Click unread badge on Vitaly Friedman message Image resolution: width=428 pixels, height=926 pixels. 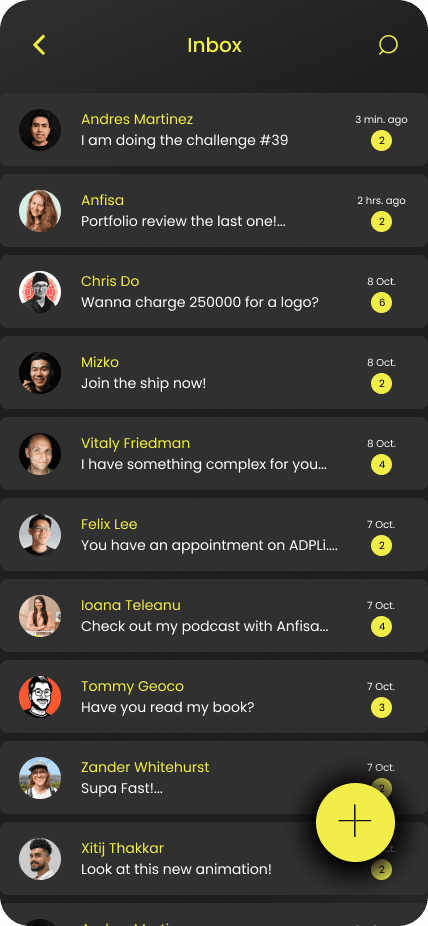[381, 465]
